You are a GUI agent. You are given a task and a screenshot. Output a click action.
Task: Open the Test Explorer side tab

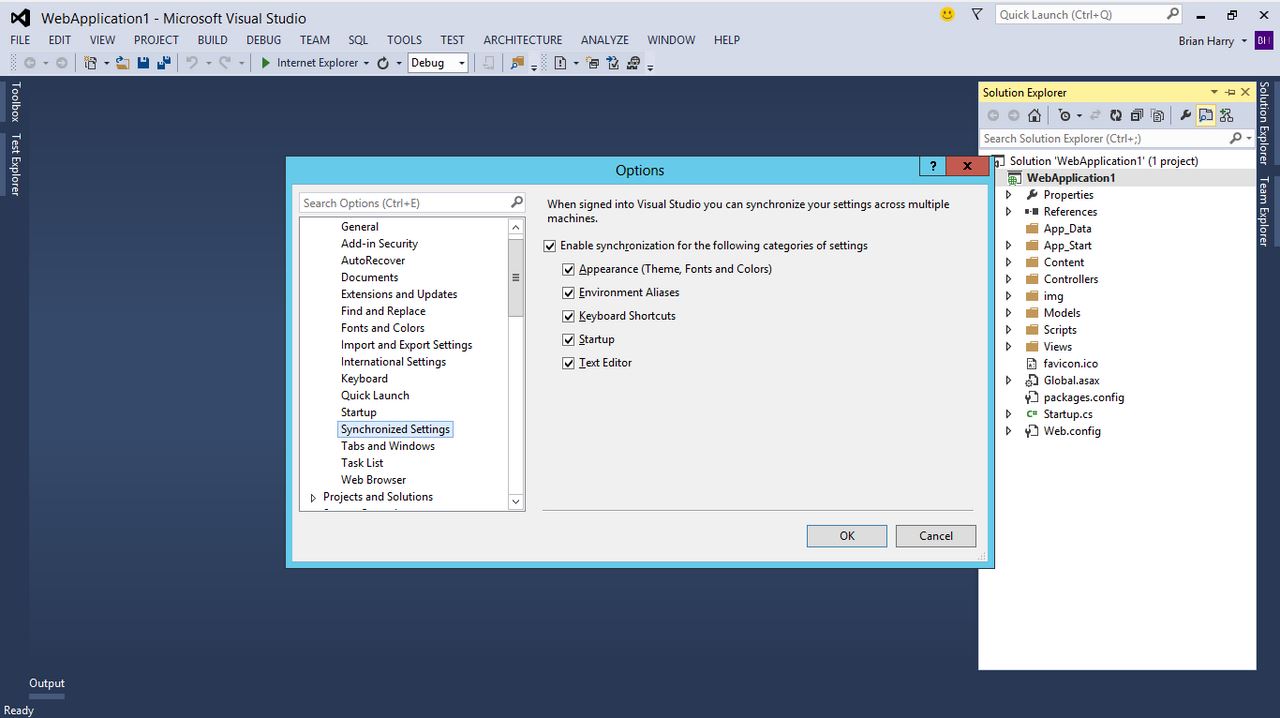[x=15, y=164]
